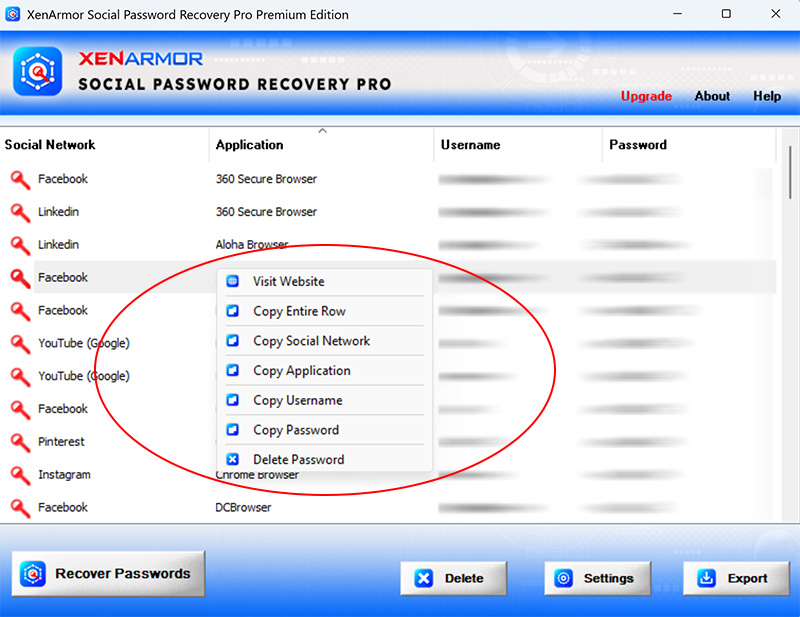Open Settings from the bottom bar
800x617 pixels.
click(x=597, y=578)
